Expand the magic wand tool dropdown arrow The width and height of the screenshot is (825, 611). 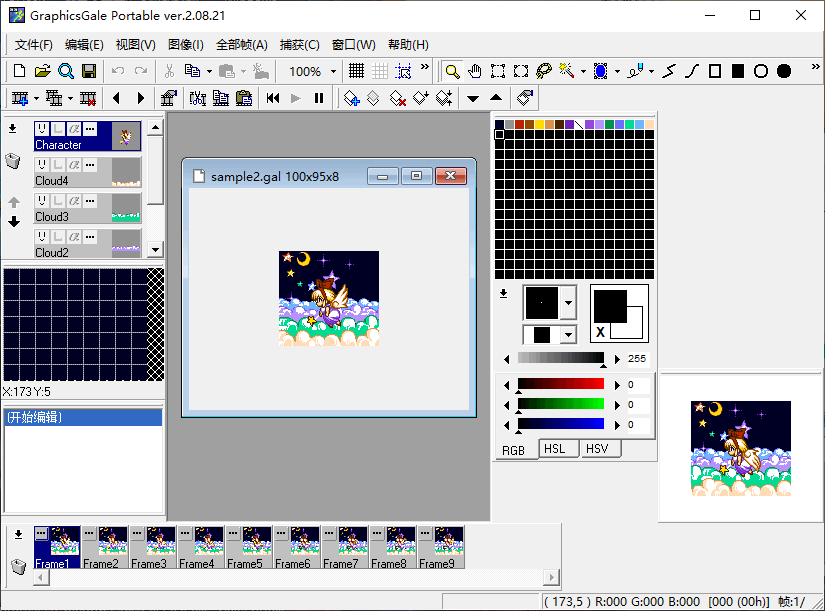tap(583, 72)
